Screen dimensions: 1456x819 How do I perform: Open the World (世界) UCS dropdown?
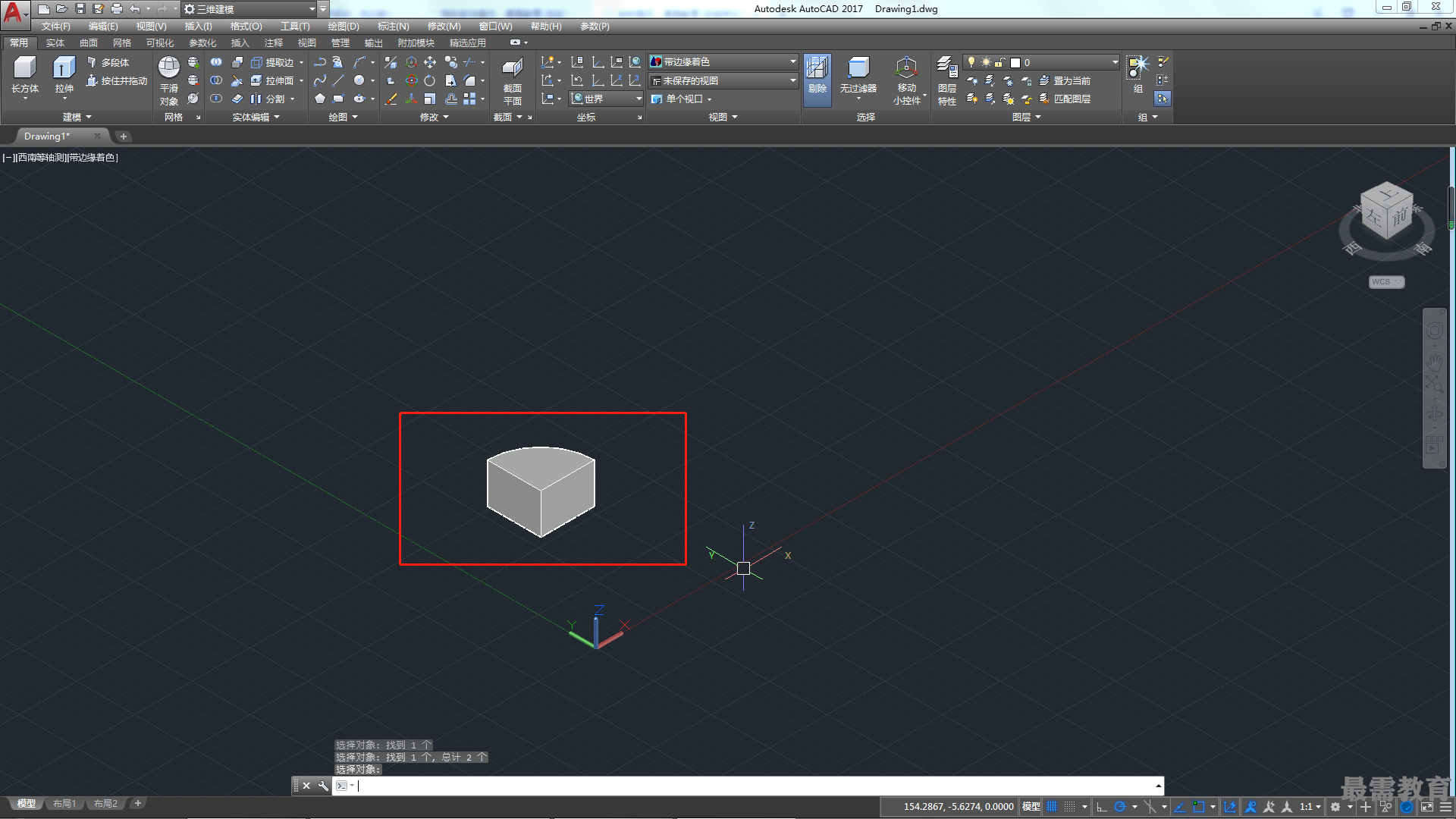[606, 99]
